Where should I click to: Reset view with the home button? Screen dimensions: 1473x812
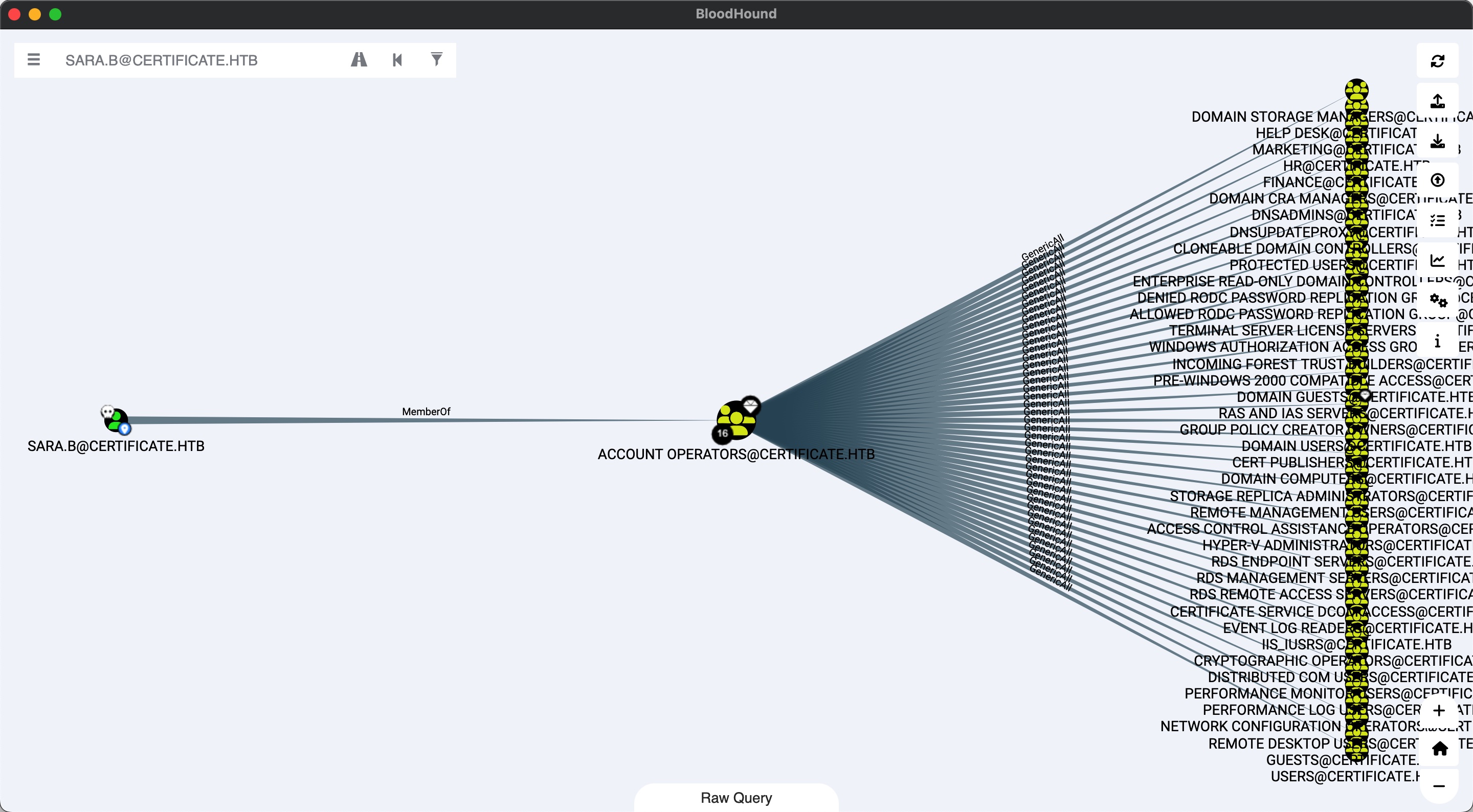pyautogui.click(x=1439, y=749)
